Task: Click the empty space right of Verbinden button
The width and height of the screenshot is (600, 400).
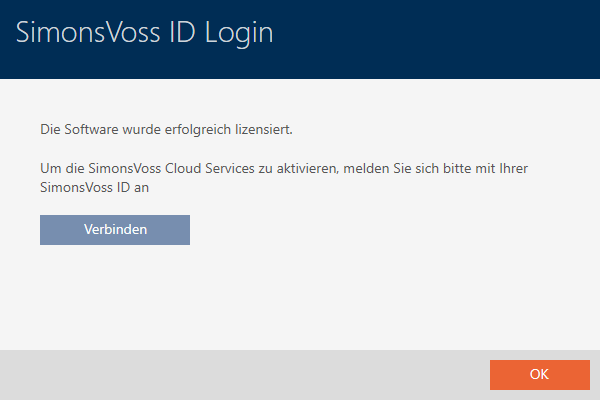Action: coord(380,230)
